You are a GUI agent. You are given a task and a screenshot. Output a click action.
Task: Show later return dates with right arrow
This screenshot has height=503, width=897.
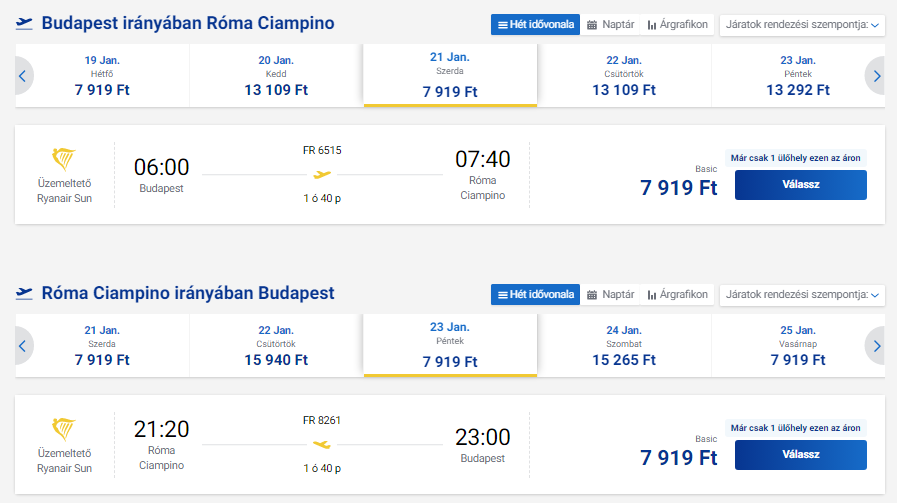coord(876,345)
